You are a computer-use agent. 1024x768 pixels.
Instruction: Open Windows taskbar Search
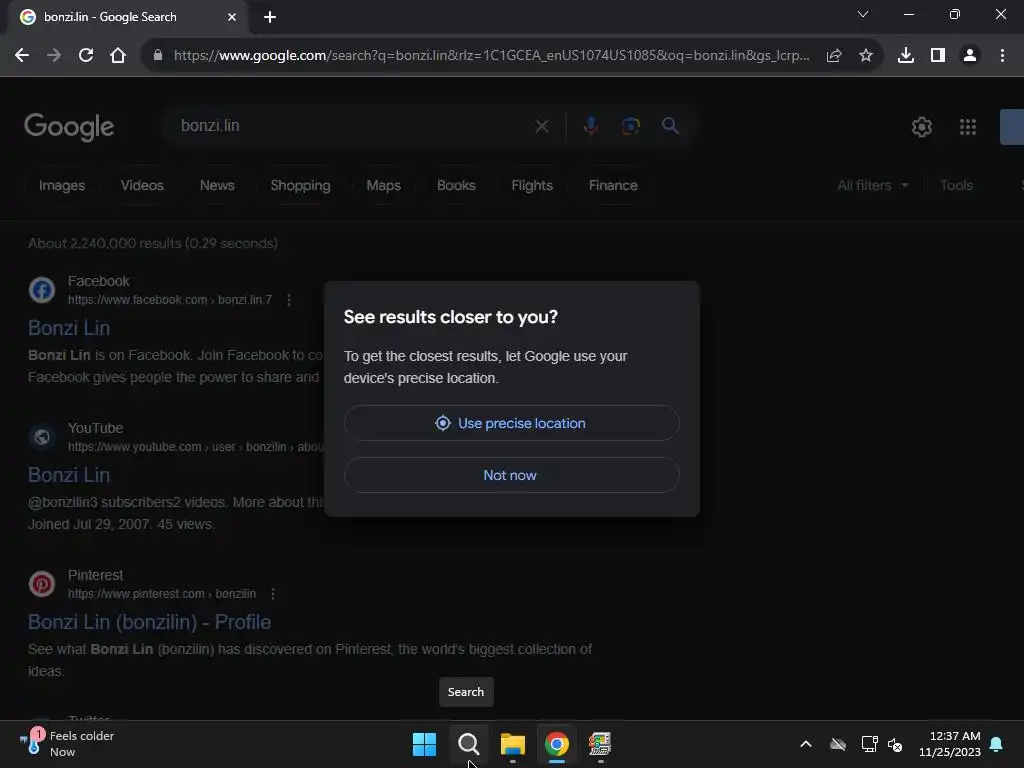coord(468,744)
